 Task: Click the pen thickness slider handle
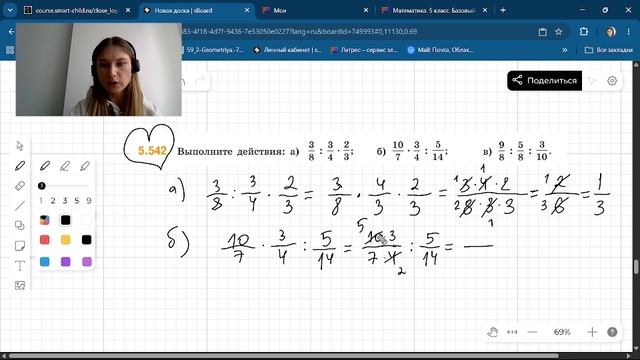(x=41, y=186)
